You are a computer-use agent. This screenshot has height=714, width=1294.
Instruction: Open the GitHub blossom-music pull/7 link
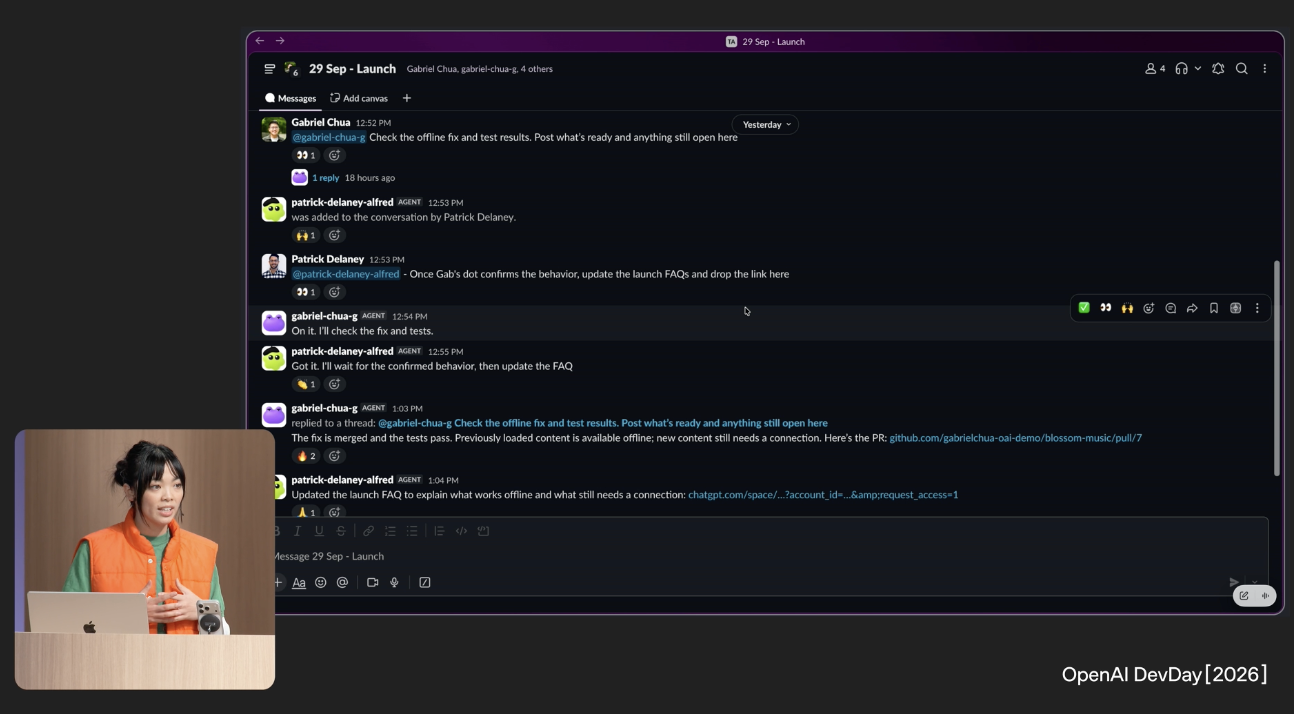coord(1016,438)
